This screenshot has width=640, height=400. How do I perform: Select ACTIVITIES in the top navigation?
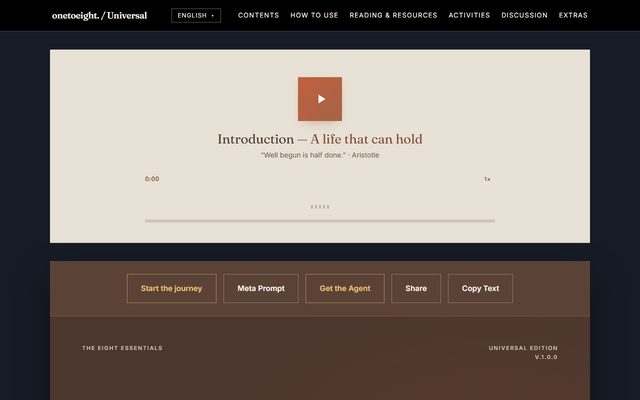pyautogui.click(x=469, y=15)
